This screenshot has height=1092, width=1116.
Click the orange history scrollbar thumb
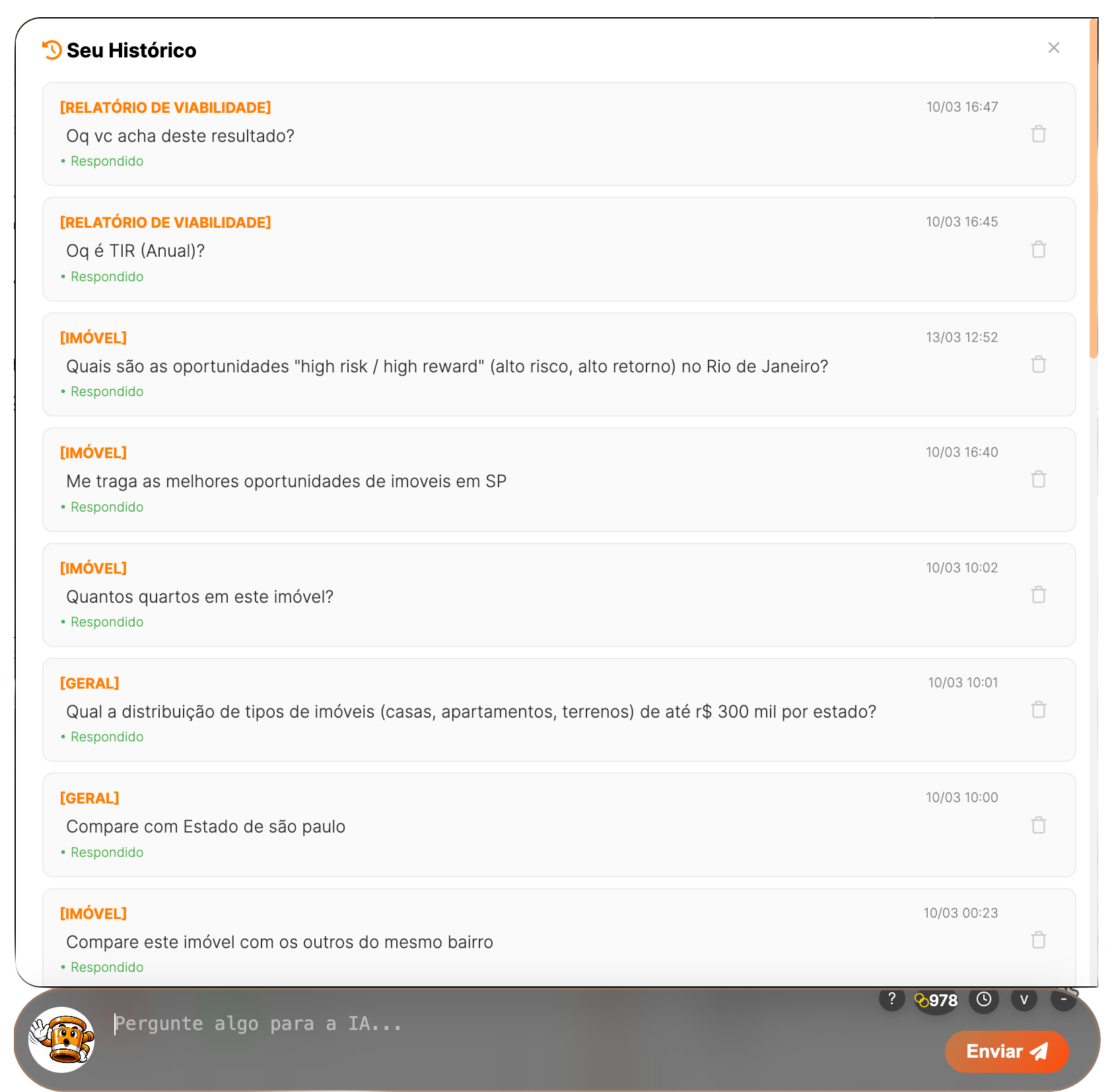point(1094,188)
